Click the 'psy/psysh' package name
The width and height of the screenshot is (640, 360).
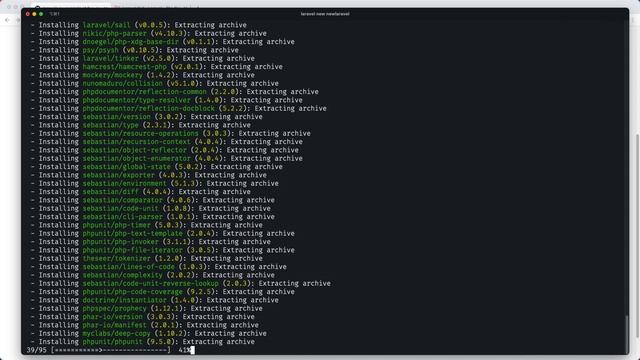100,50
